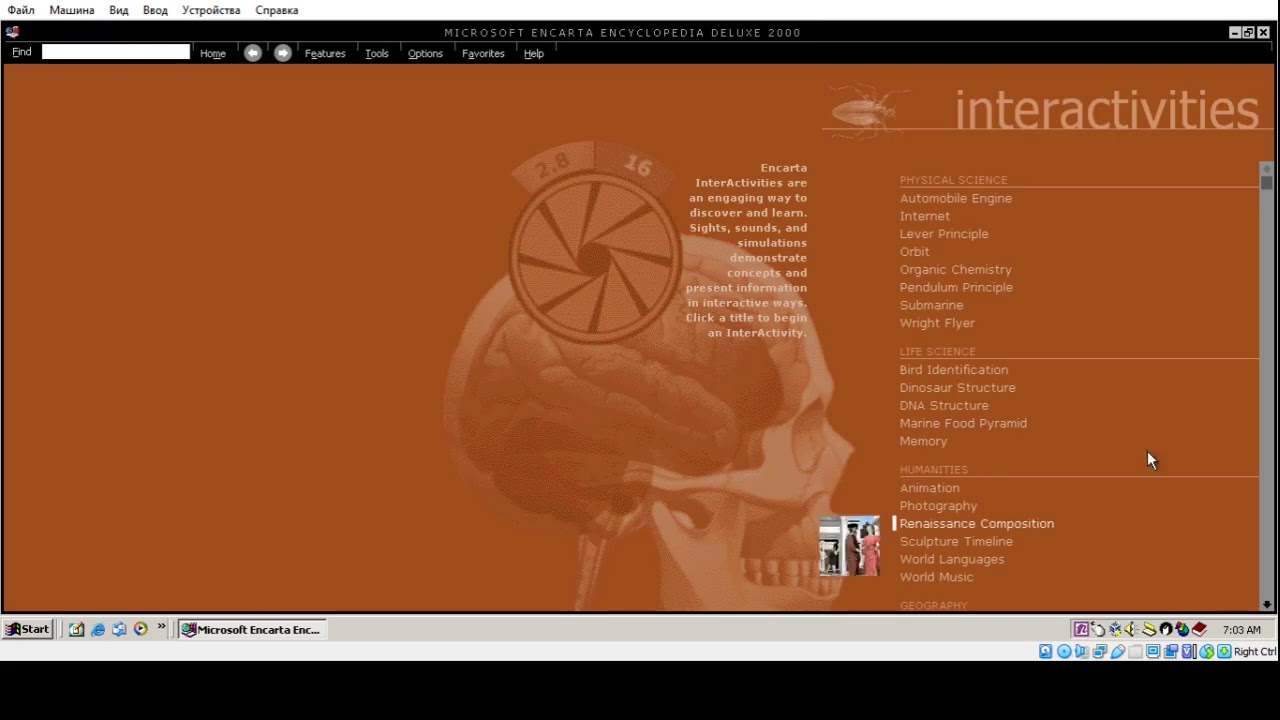Click the black penguin tray icon

click(1166, 629)
